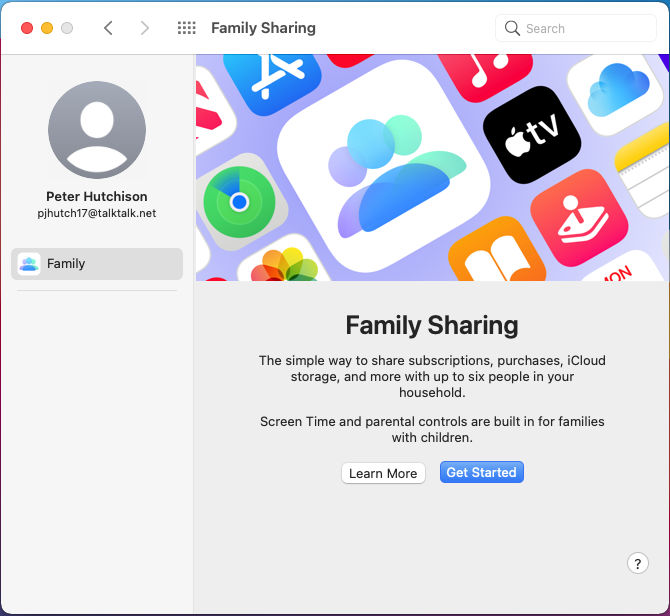670x616 pixels.
Task: Show all preferences via grid icon
Action: [x=186, y=28]
